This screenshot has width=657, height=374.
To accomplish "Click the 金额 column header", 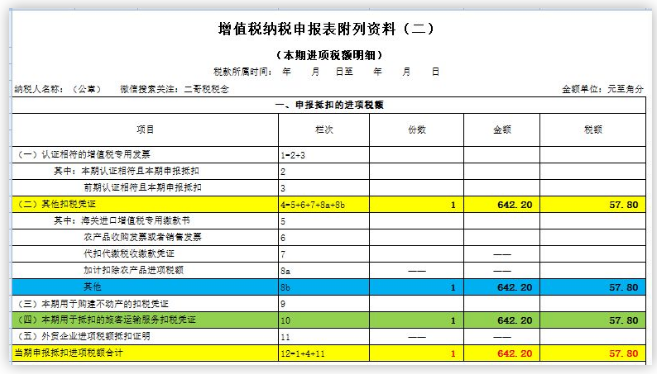I will coord(502,130).
